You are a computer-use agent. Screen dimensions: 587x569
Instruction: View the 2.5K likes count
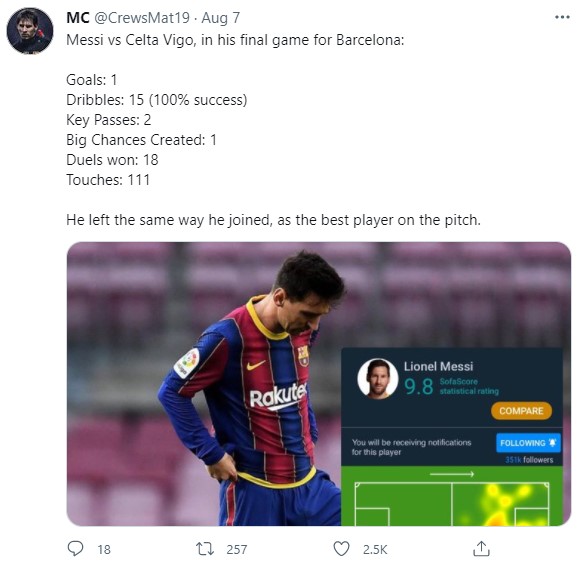375,549
